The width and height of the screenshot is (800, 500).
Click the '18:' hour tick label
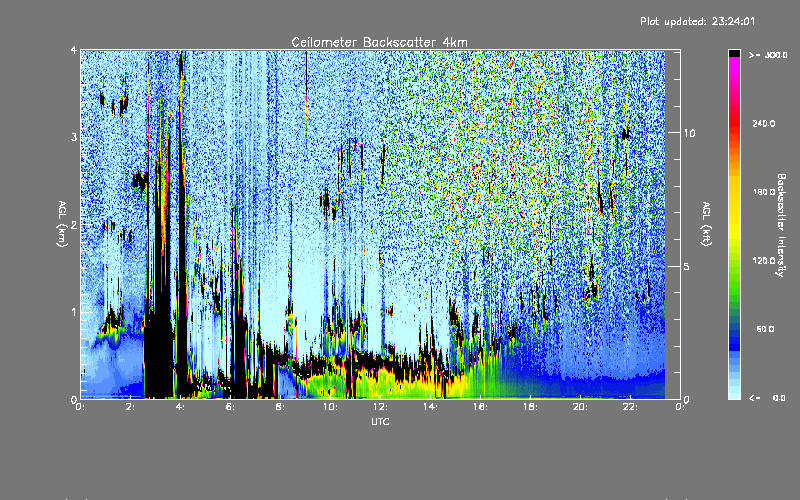pos(530,407)
